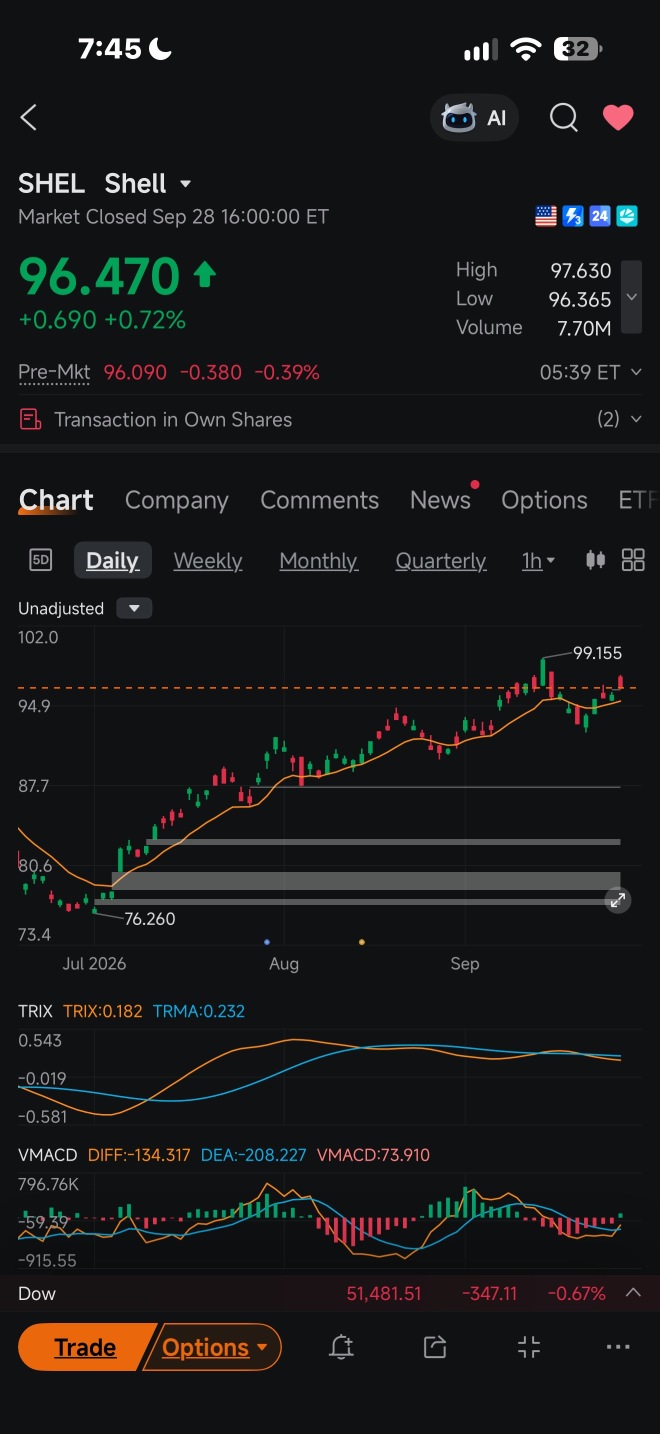Viewport: 660px width, 1434px height.
Task: Tap the price alert bell icon
Action: click(341, 1347)
